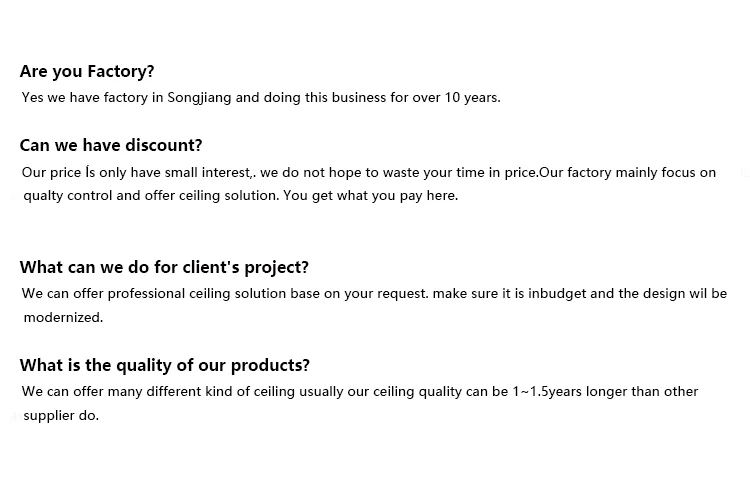Click the word 'Songjiang' in the first answer

tap(199, 97)
